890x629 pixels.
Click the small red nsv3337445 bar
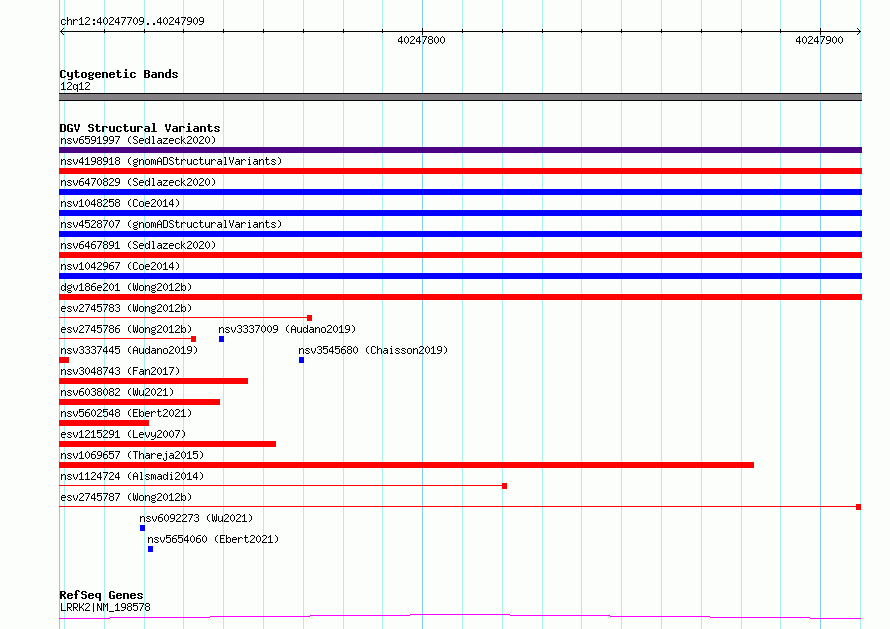click(64, 360)
